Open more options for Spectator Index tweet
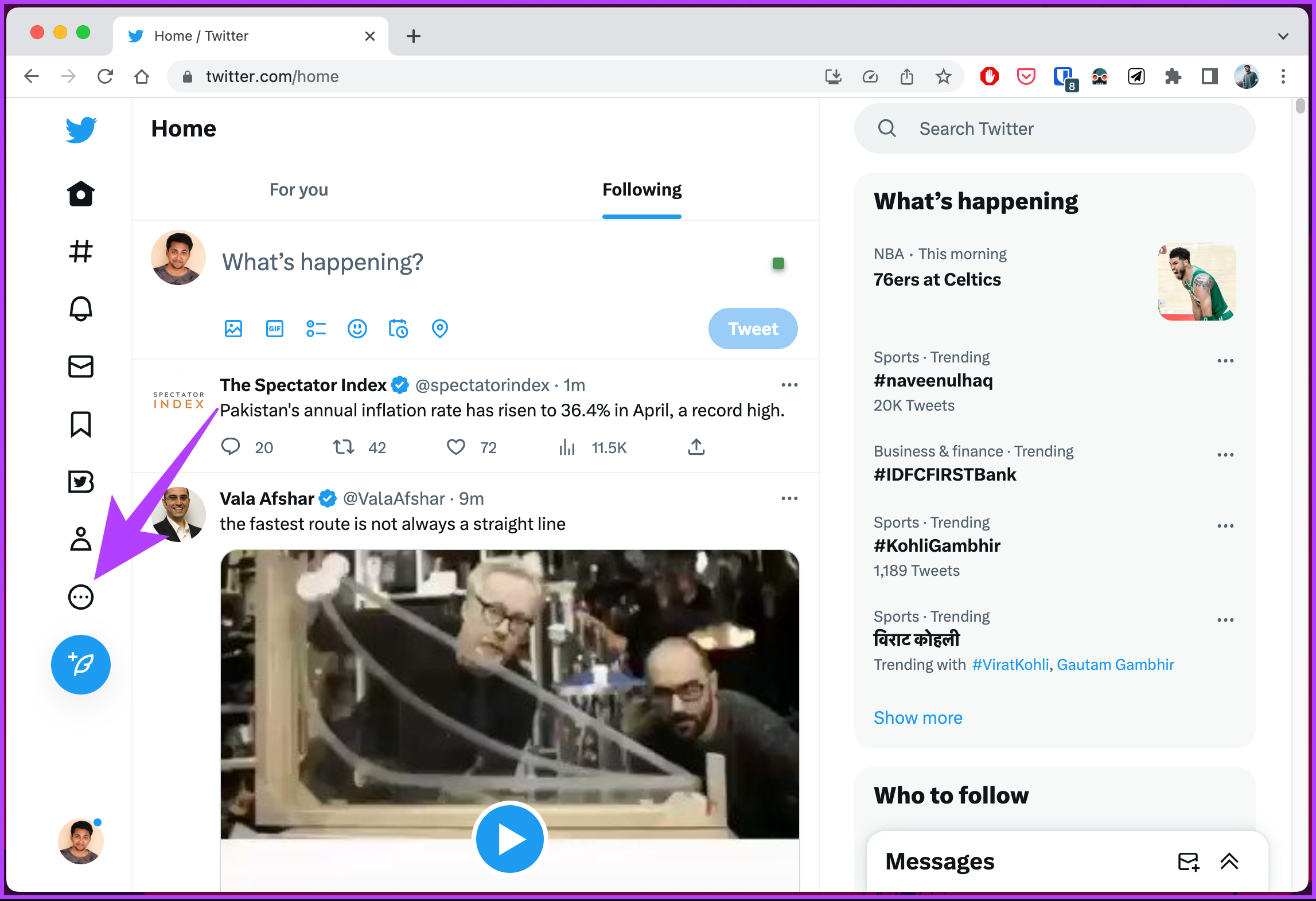The width and height of the screenshot is (1316, 901). 789,385
